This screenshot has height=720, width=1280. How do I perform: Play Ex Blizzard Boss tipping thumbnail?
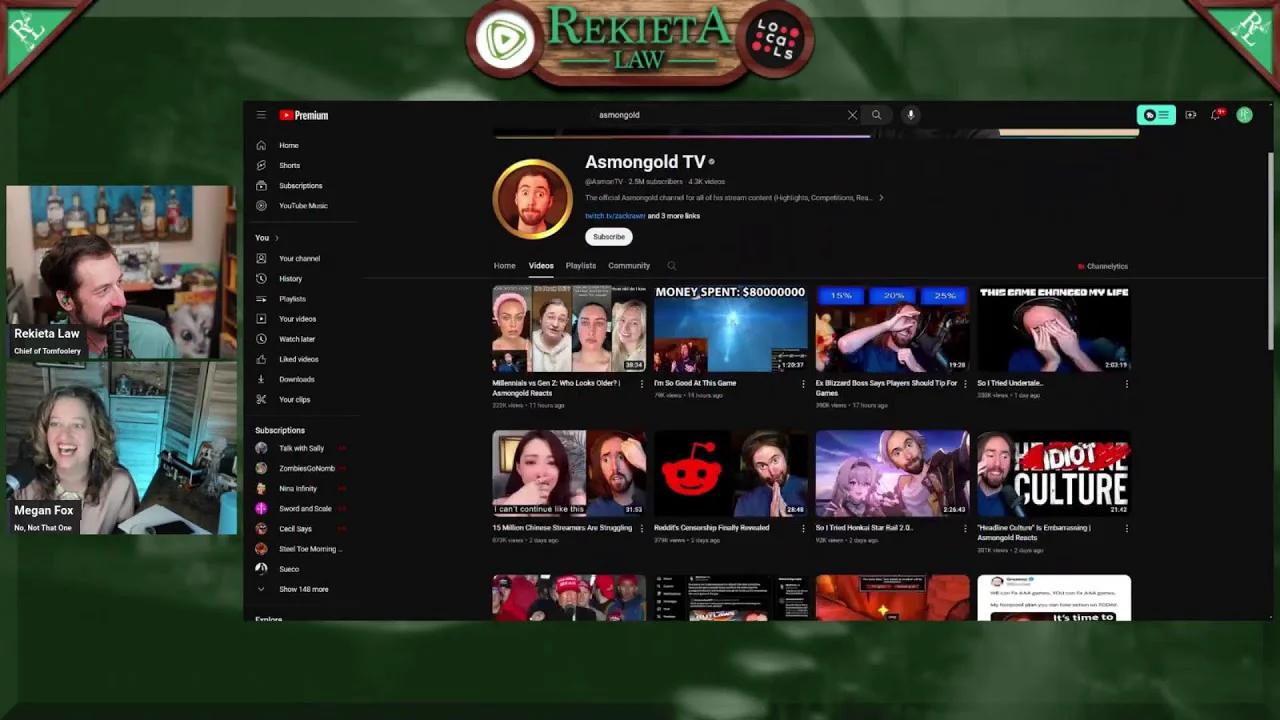click(892, 329)
